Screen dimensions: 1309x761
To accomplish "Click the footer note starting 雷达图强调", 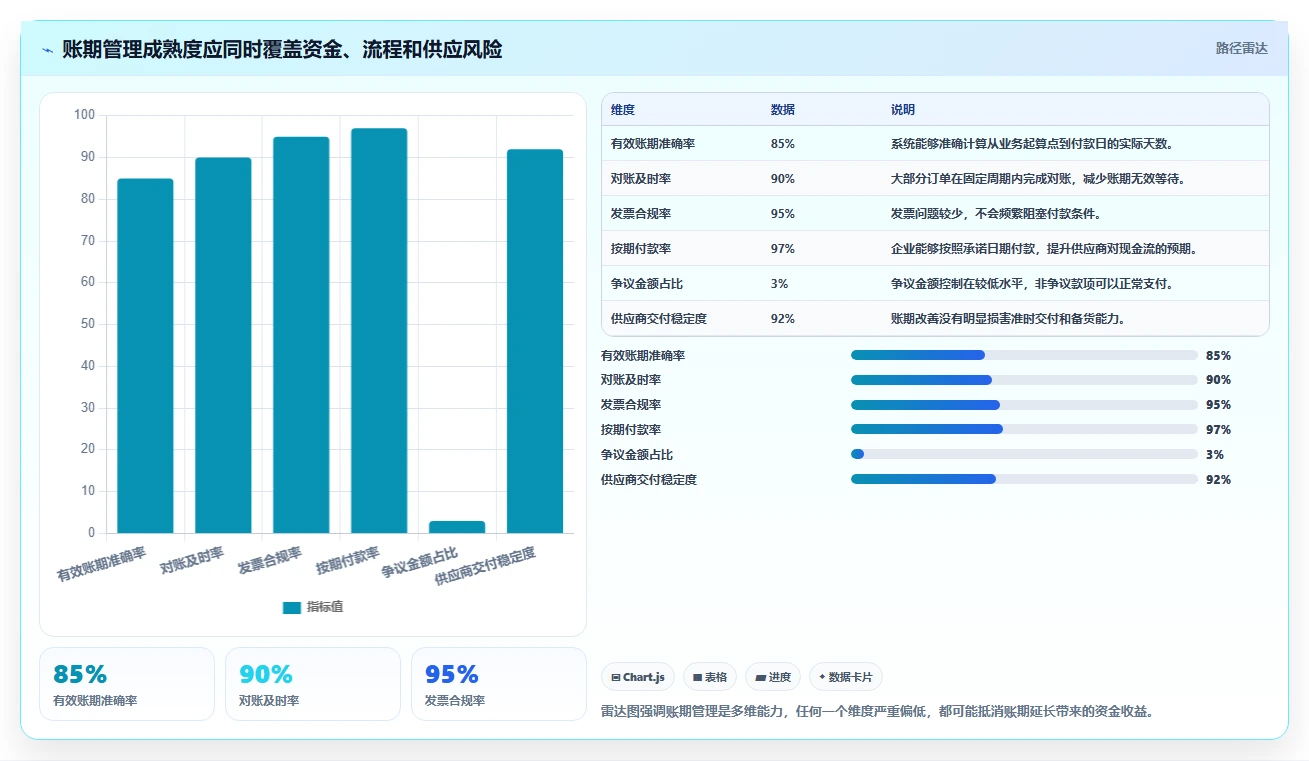I will coord(878,712).
